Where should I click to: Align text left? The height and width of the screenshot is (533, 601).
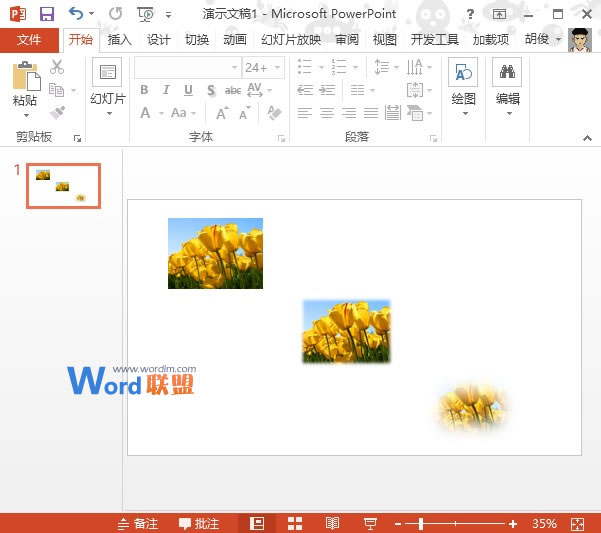305,113
